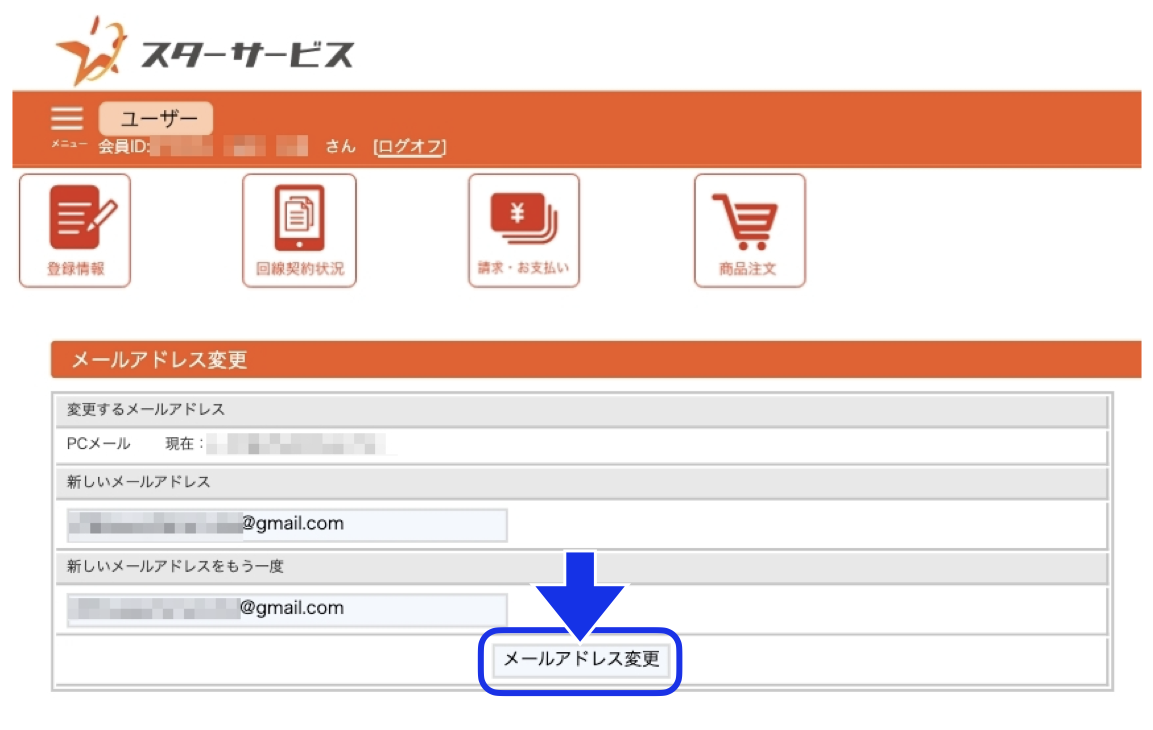
Task: Click the 現在 current email text
Action: coord(184,444)
